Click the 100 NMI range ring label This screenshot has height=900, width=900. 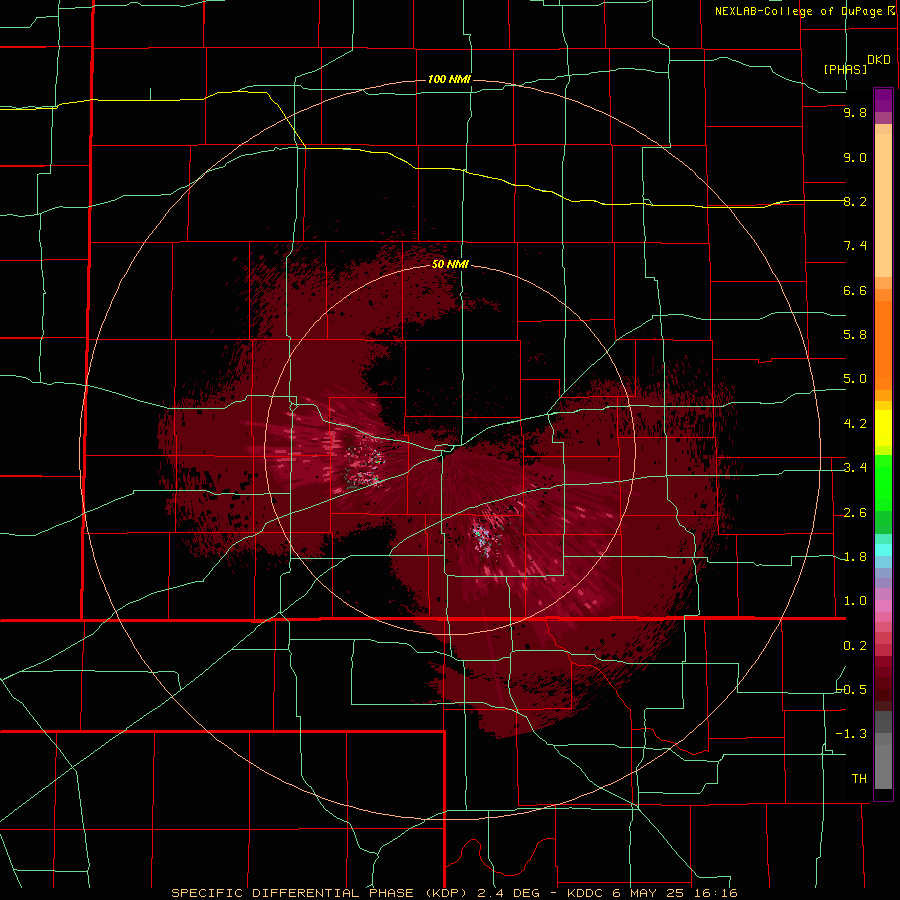[x=449, y=79]
